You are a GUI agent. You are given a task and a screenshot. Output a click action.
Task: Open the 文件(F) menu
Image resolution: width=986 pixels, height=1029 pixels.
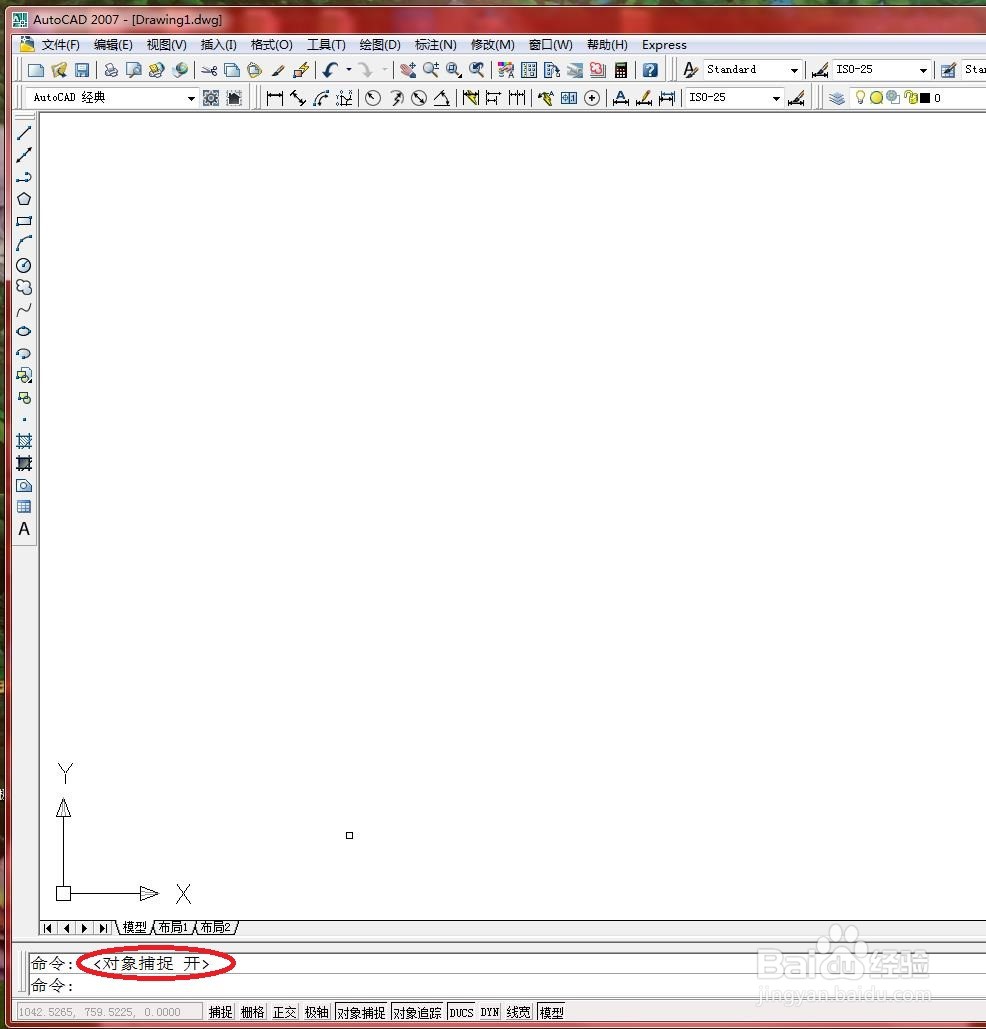[60, 45]
